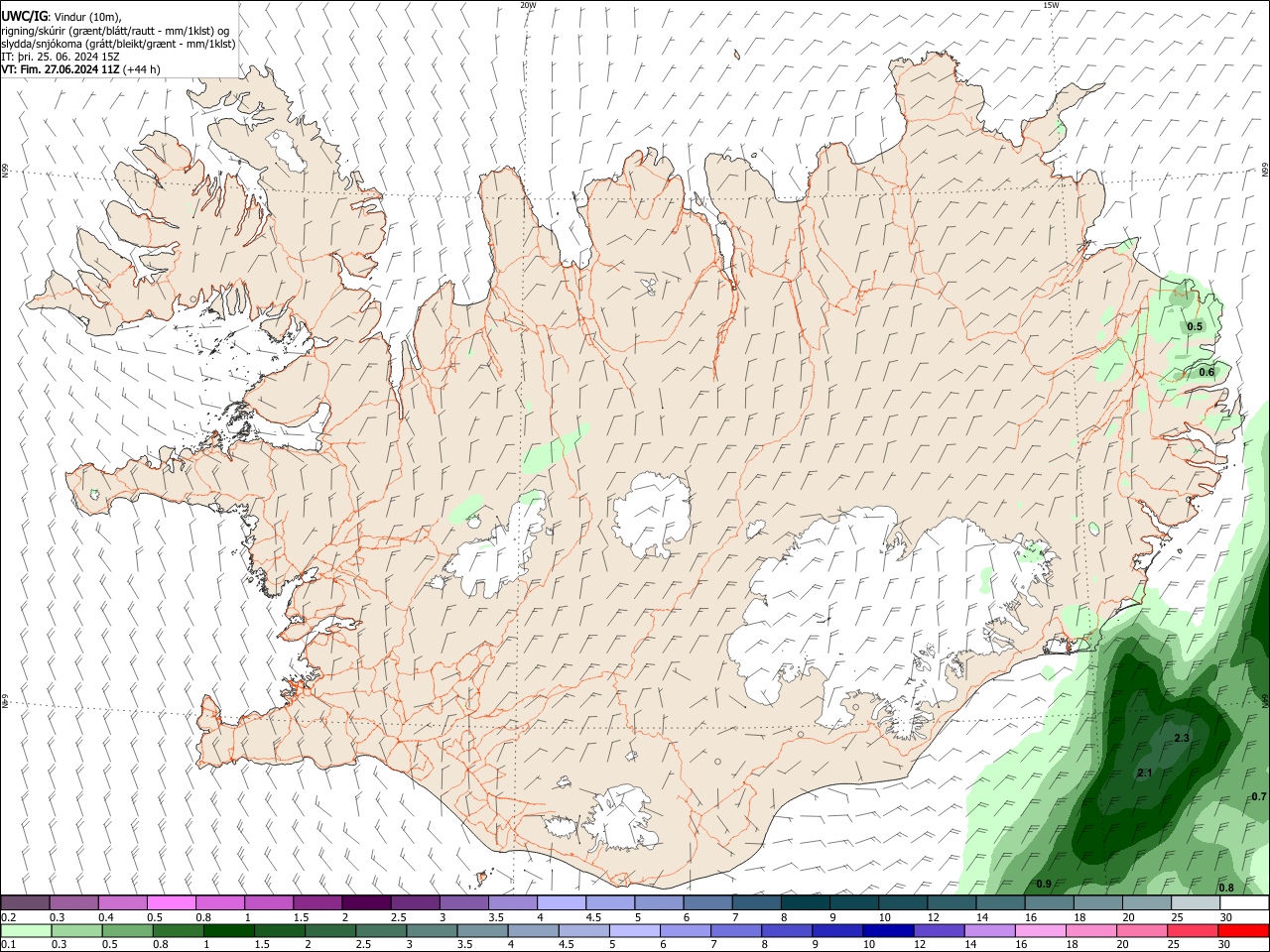Image resolution: width=1270 pixels, height=952 pixels.
Task: Select the darkest green 1 swatch in lower legend
Action: coord(228,930)
